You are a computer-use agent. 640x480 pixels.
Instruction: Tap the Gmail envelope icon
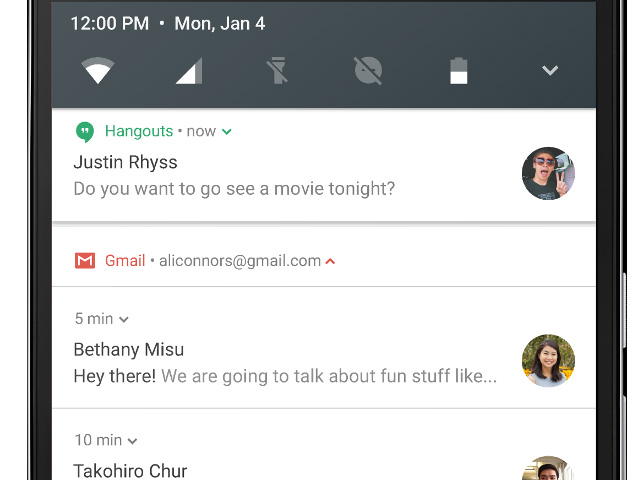click(x=85, y=261)
